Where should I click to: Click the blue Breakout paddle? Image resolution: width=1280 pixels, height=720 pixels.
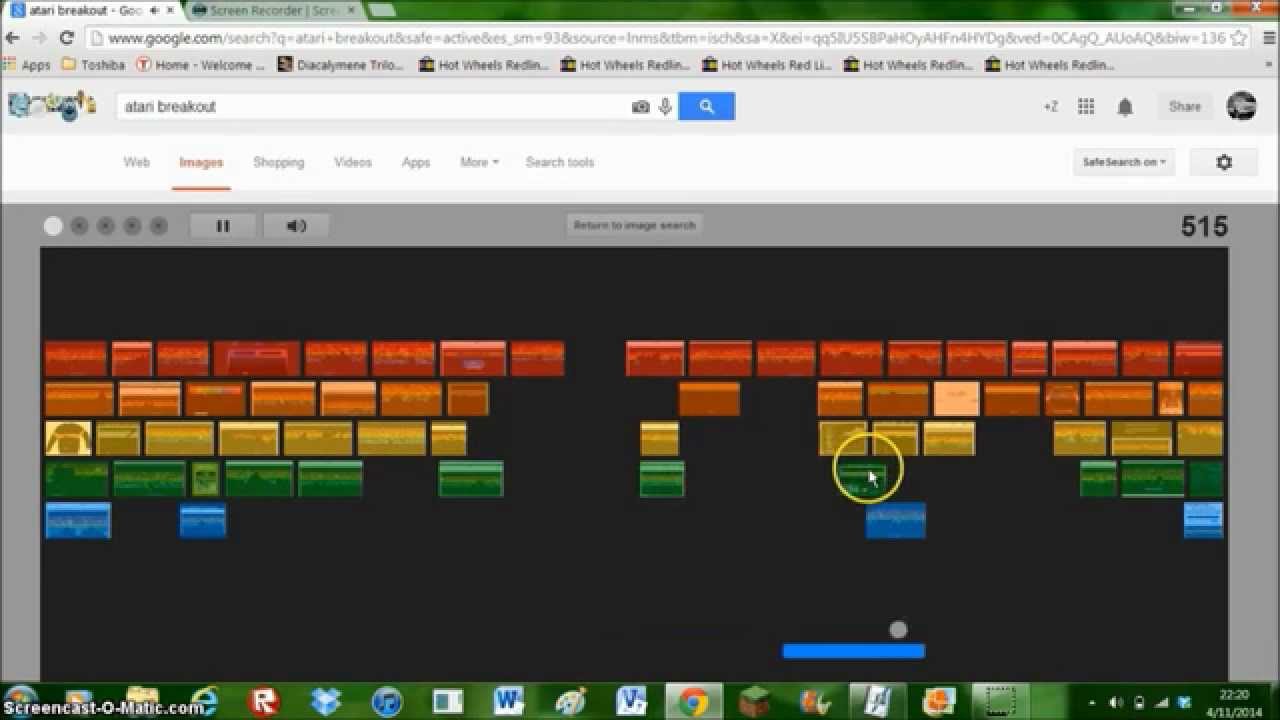pyautogui.click(x=853, y=651)
